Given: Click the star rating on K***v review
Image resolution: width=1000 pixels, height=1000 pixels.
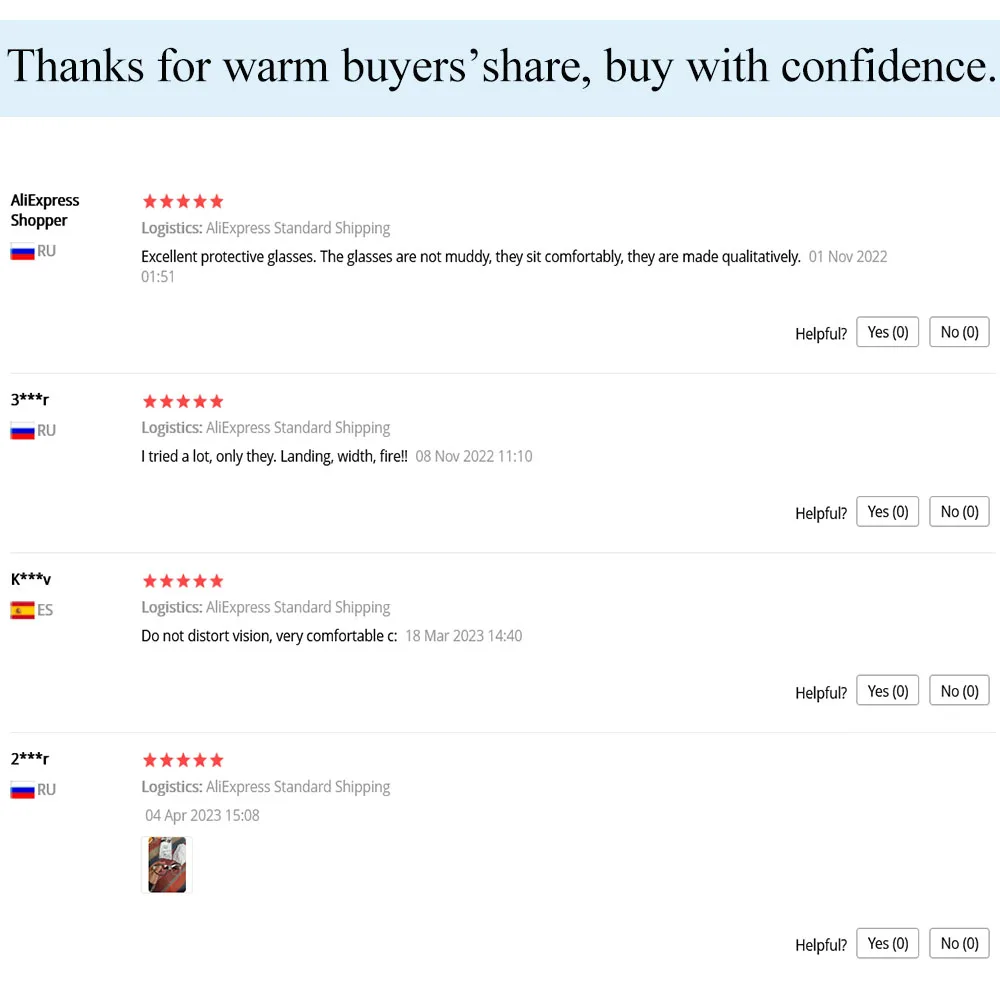Looking at the screenshot, I should coord(183,581).
